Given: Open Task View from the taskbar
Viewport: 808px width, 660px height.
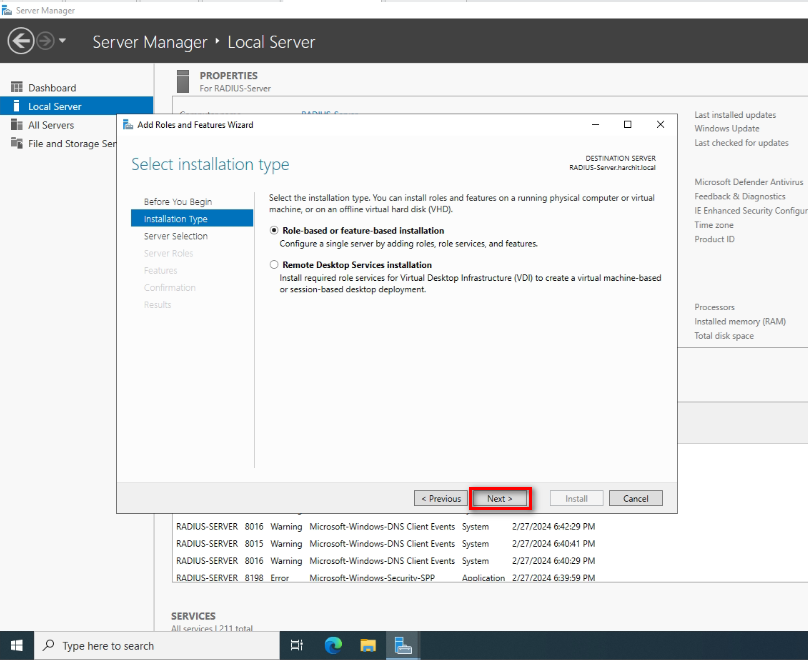Looking at the screenshot, I should [x=297, y=646].
